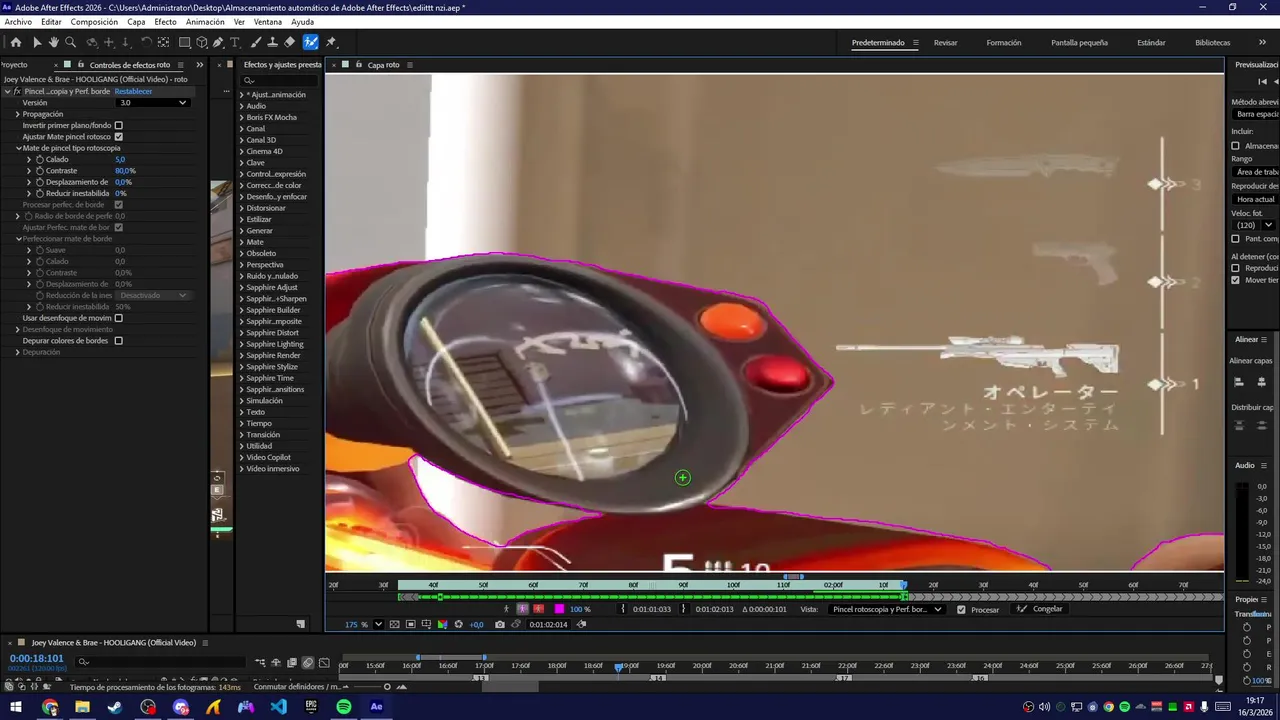Click the Calado value 5,0
The image size is (1280, 720).
click(120, 160)
